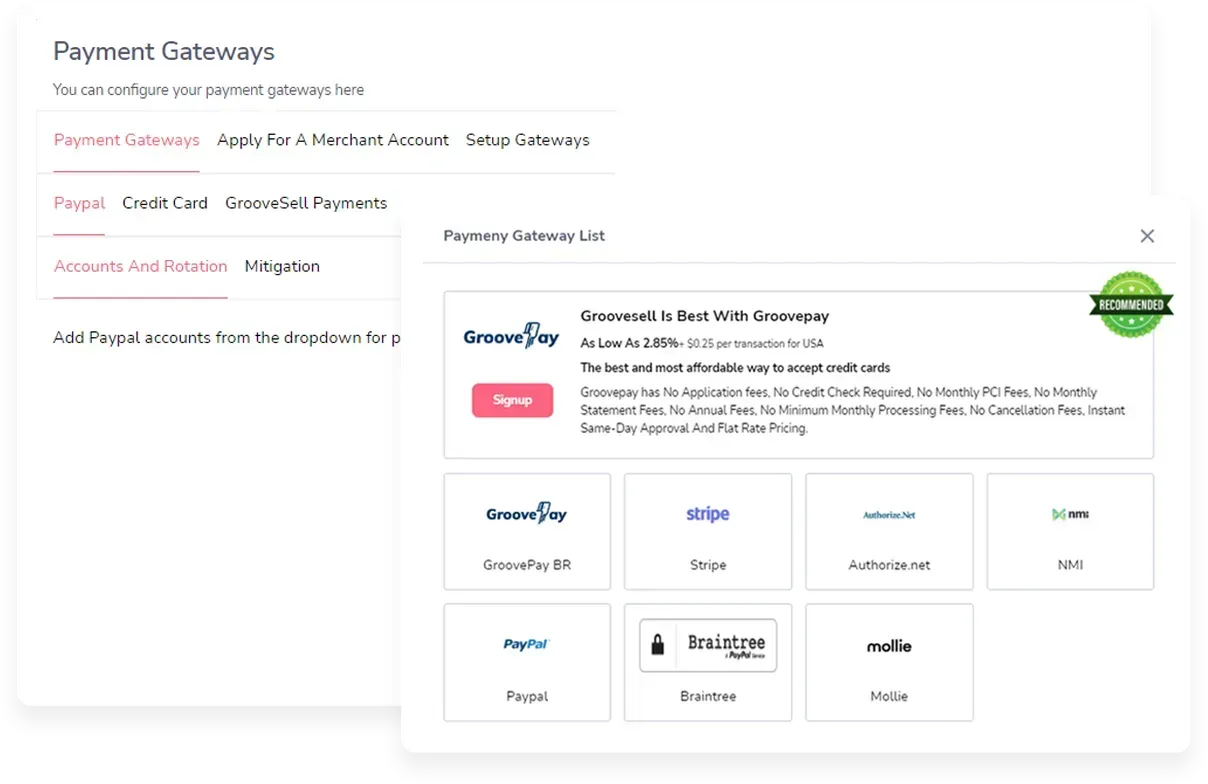Click the NMI logo icon
The image size is (1208, 784).
point(1070,514)
